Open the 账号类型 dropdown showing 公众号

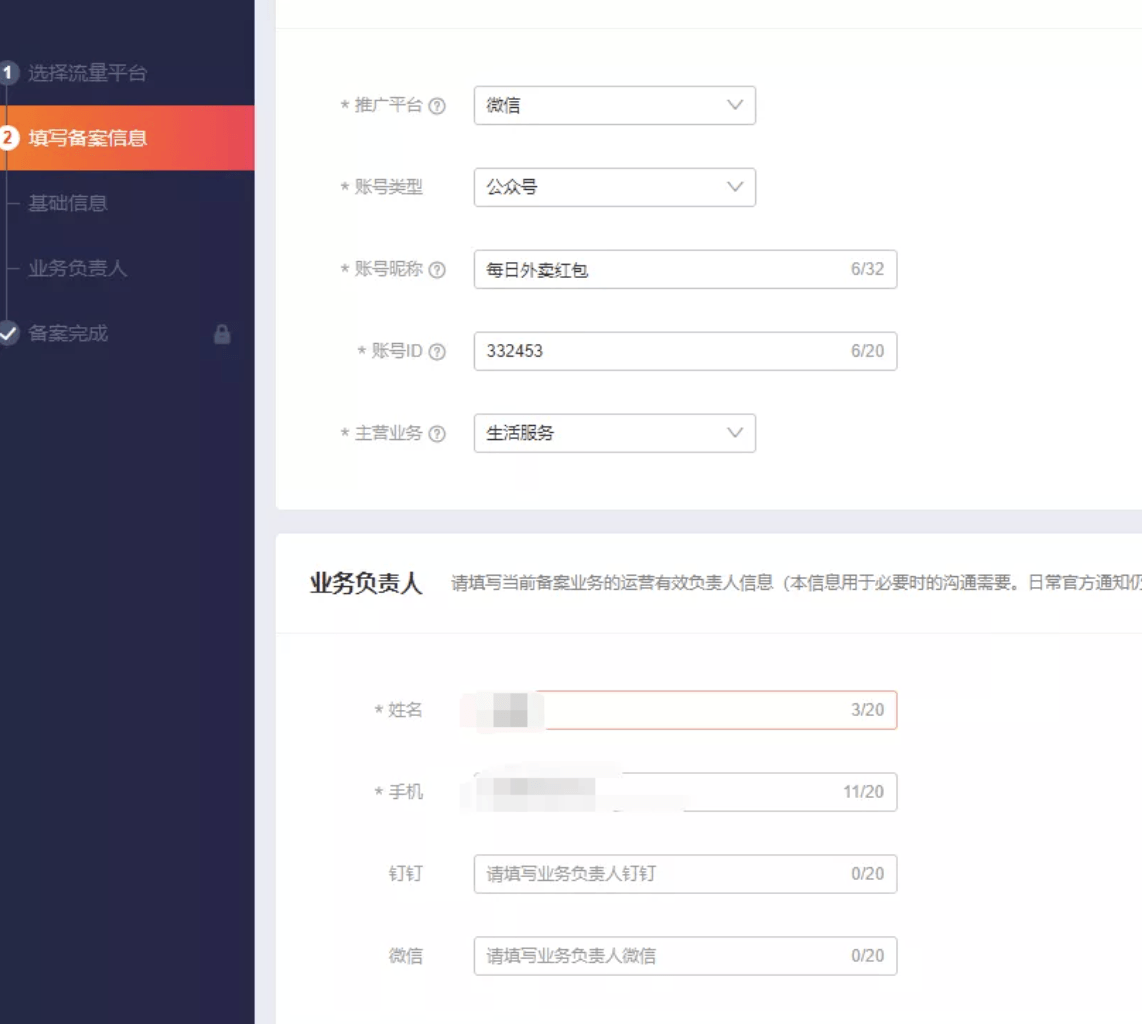point(615,187)
